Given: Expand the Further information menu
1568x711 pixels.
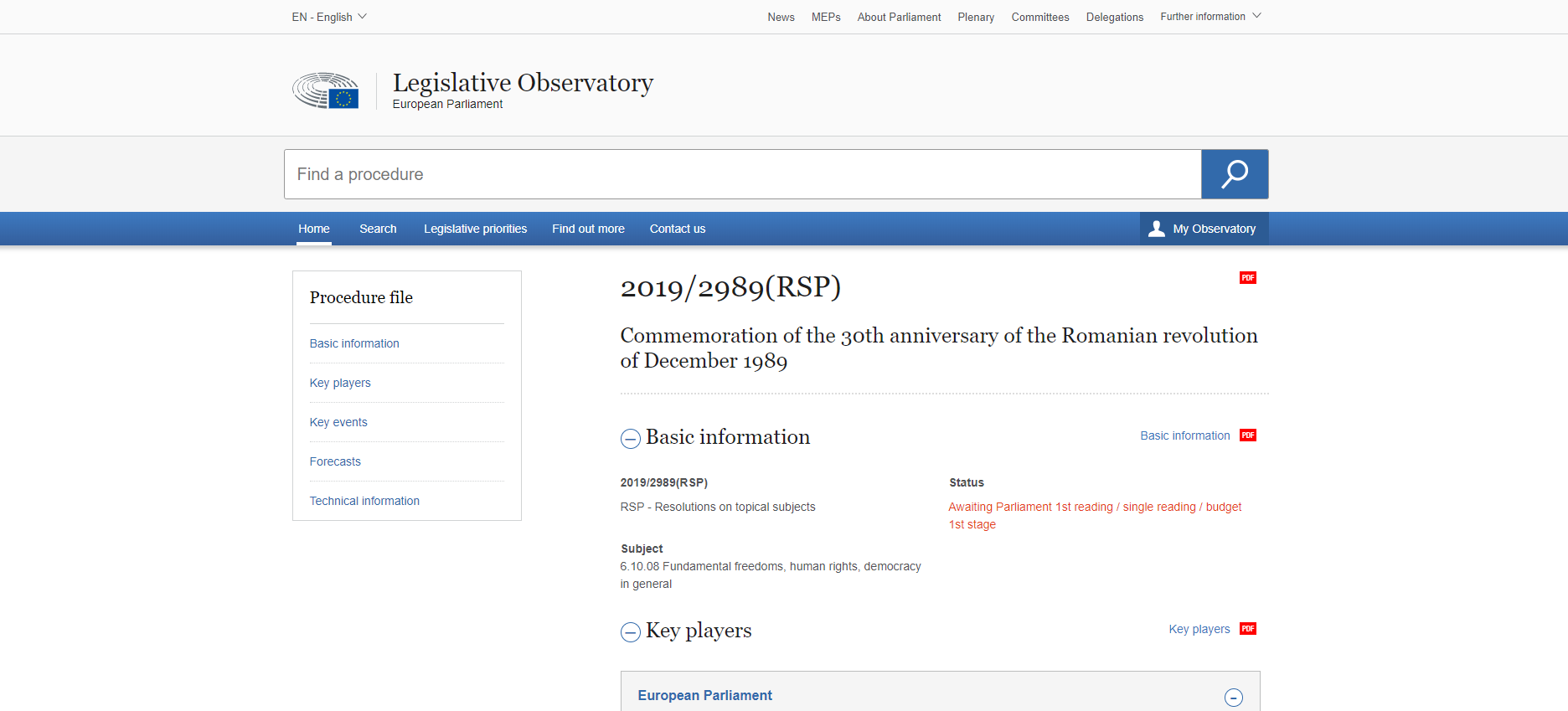Looking at the screenshot, I should 1210,17.
